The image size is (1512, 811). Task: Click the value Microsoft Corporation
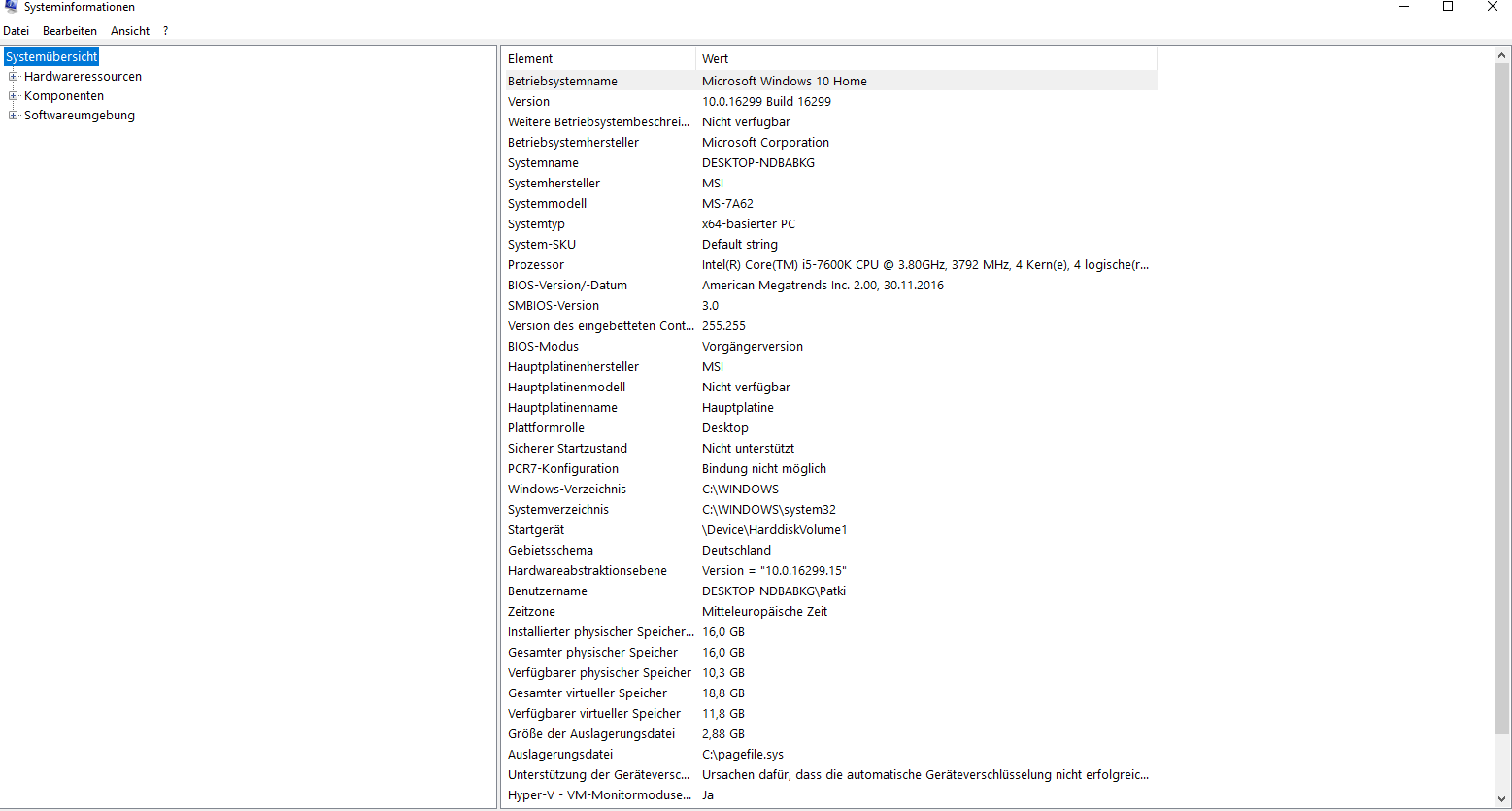point(765,143)
